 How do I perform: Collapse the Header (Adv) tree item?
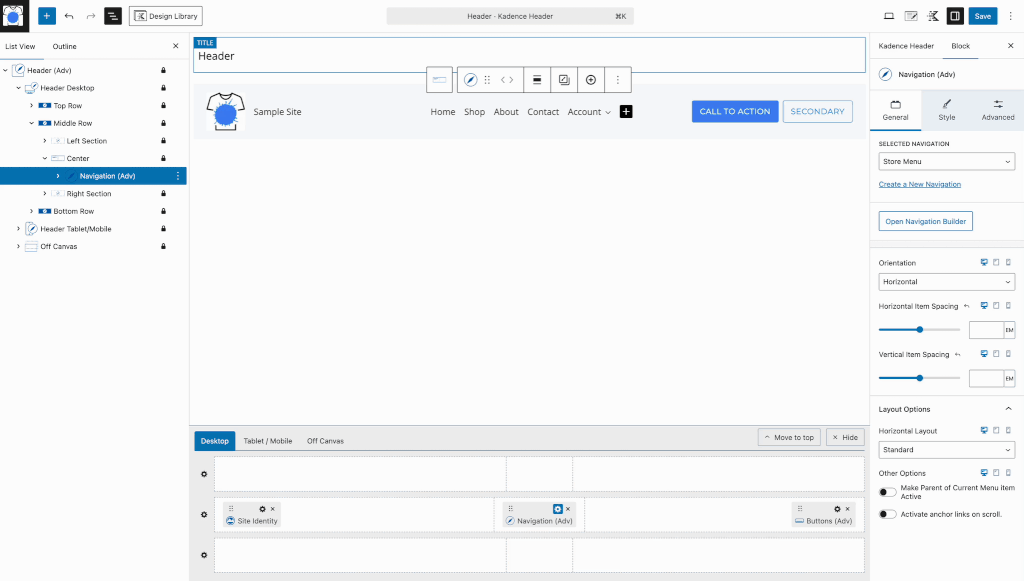(5, 70)
